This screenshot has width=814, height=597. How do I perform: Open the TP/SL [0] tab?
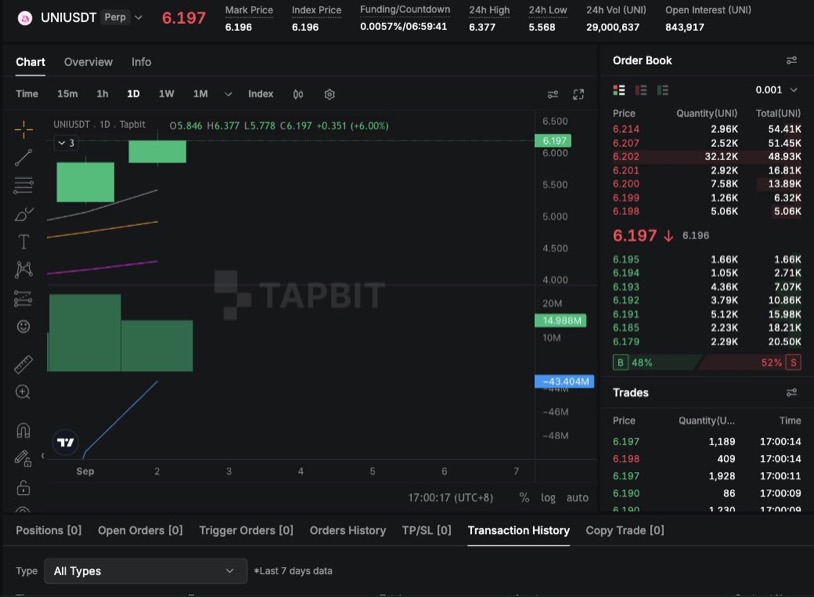(x=426, y=531)
